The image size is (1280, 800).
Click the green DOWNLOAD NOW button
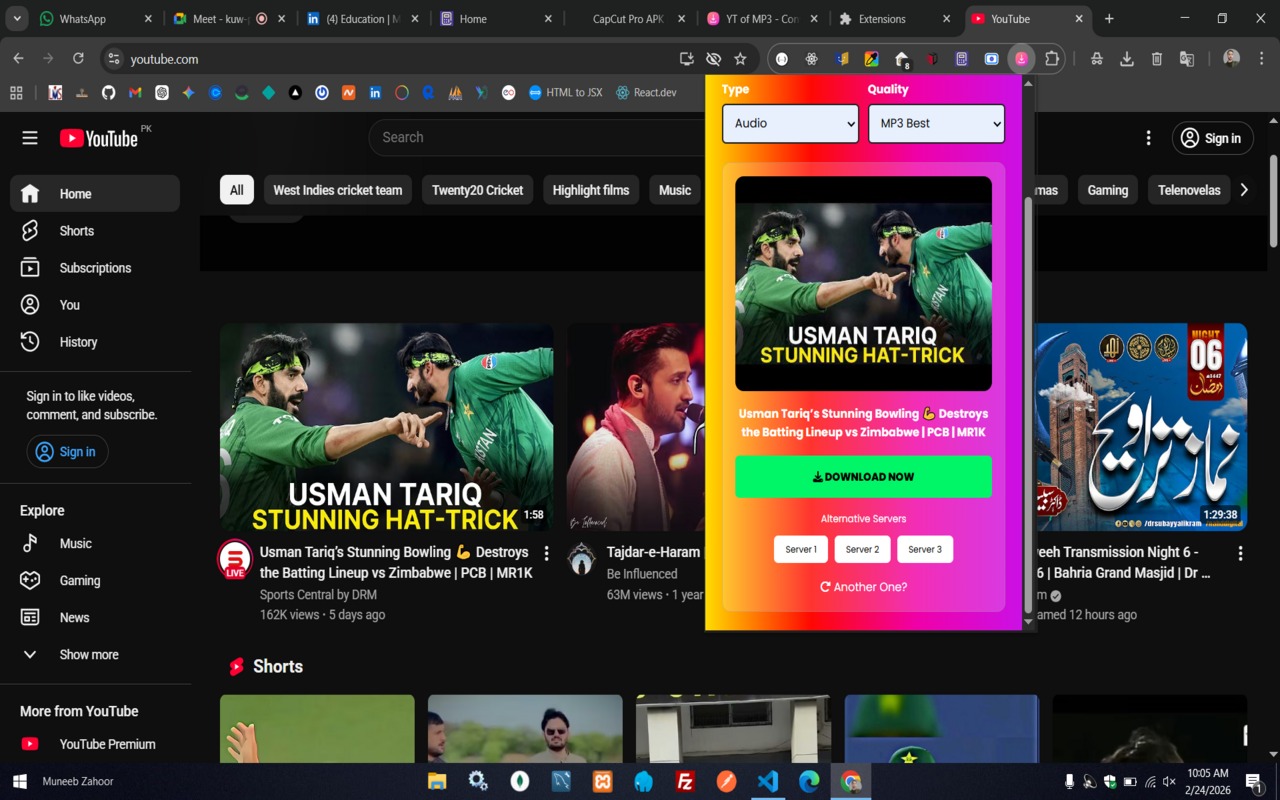coord(863,477)
